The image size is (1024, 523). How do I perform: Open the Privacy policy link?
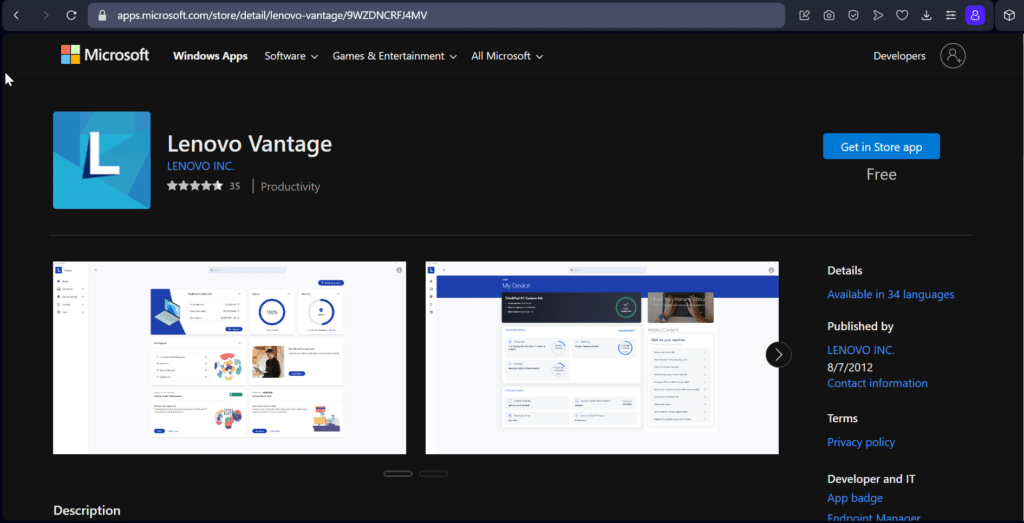pos(861,442)
